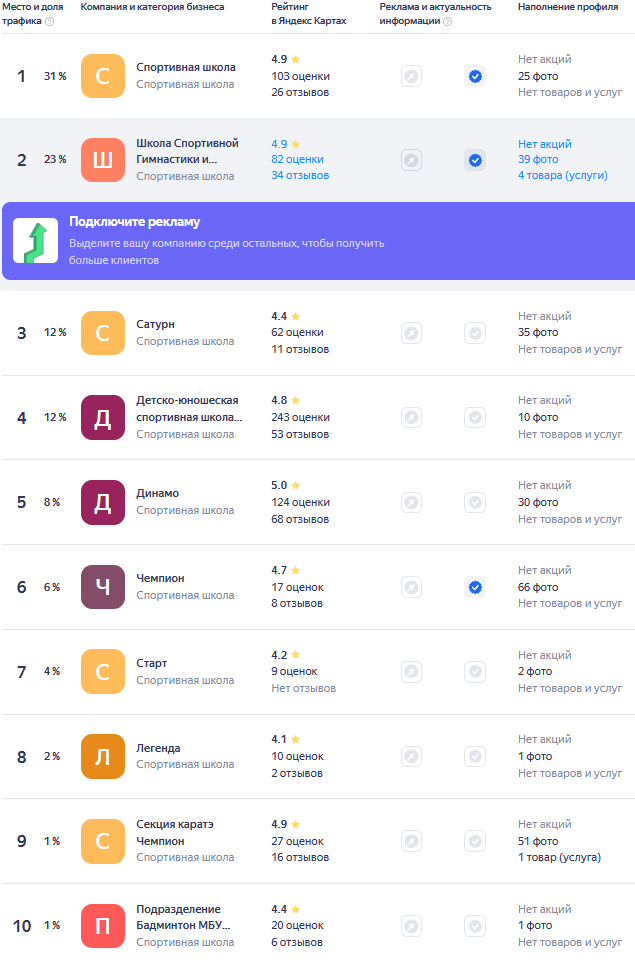Open the '34 отзывов' link
Viewport: 635px width, 965px height.
300,175
